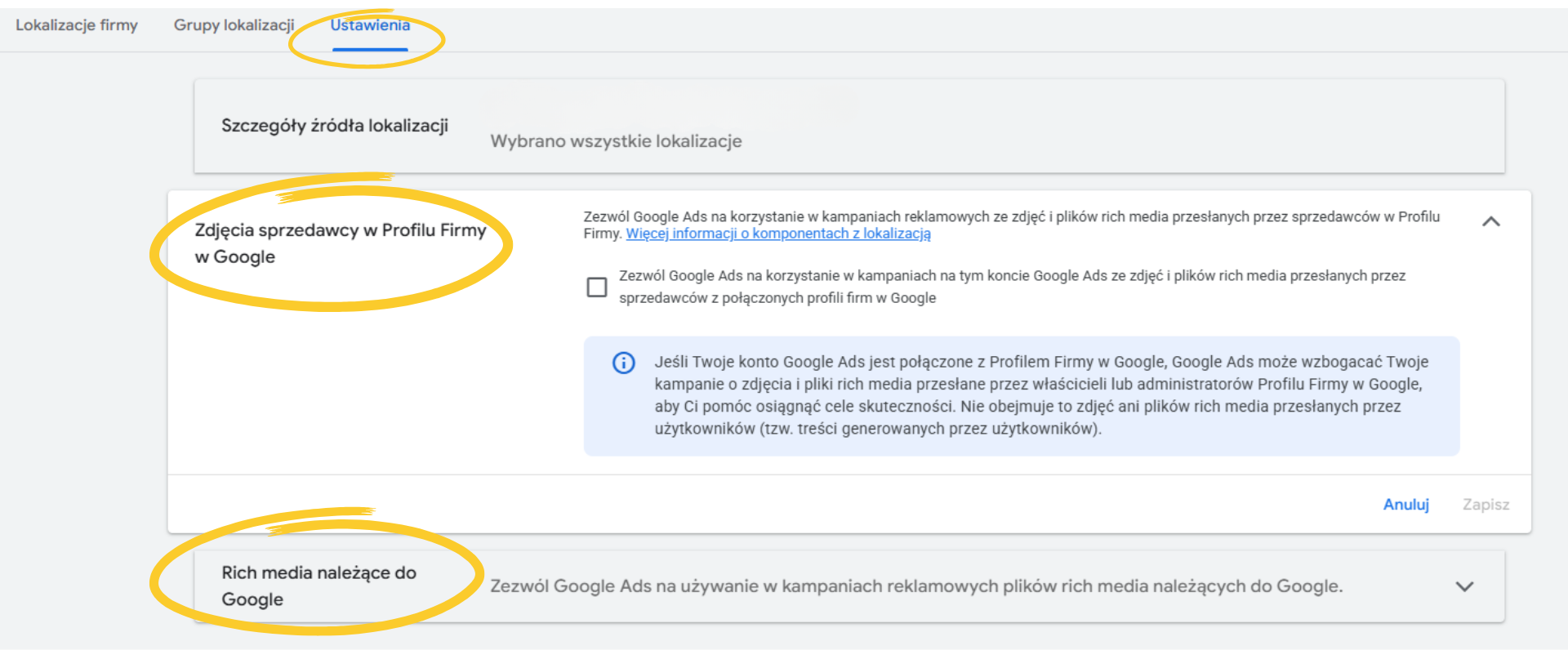Image resolution: width=1568 pixels, height=668 pixels.
Task: Open 'Więcej informacji o komponentach z lokalizacją' link
Action: coord(777,234)
